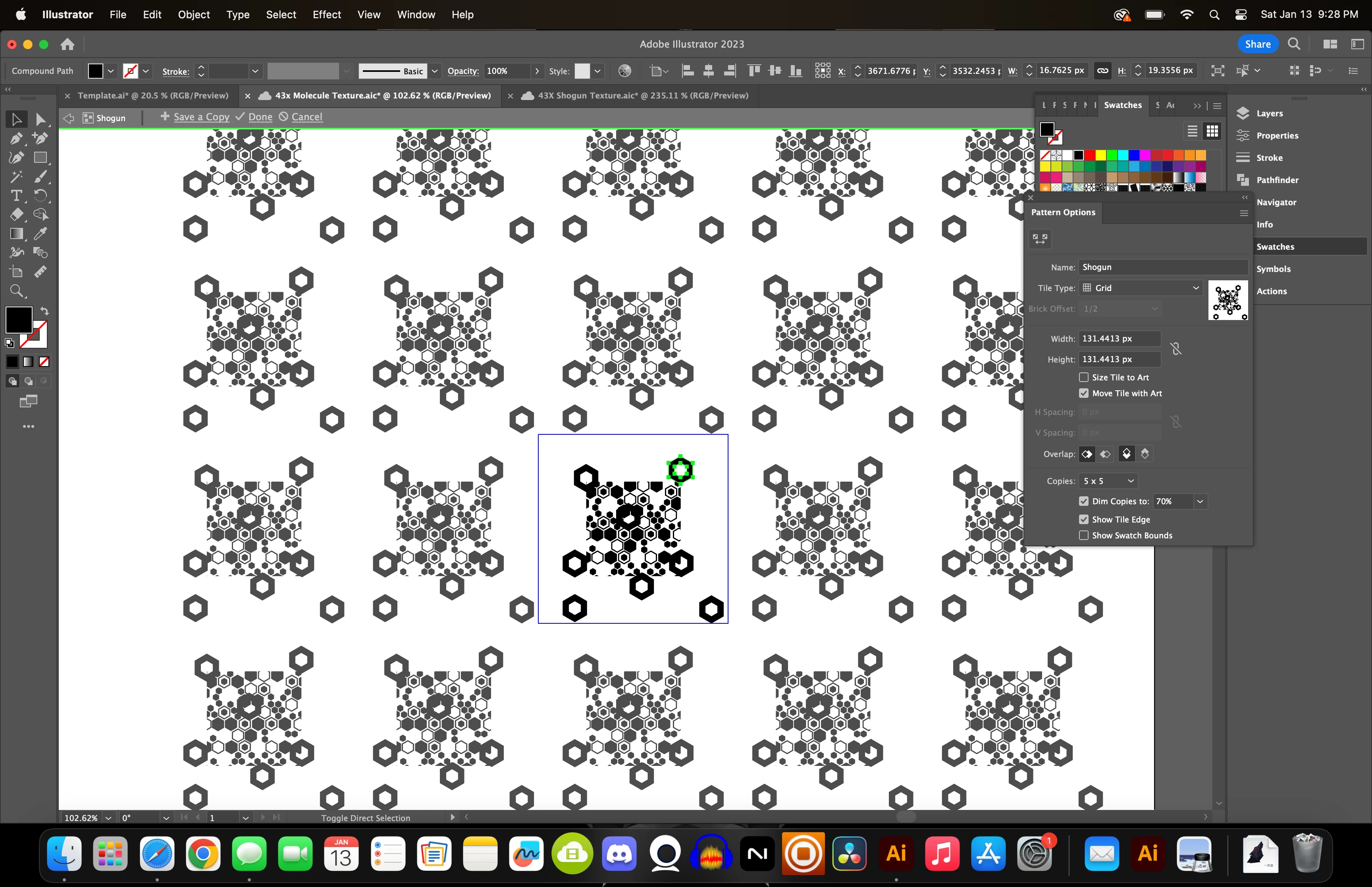Screen dimensions: 1372x887
Task: Click the Pattern Tile Tool icon
Action: 1040,239
